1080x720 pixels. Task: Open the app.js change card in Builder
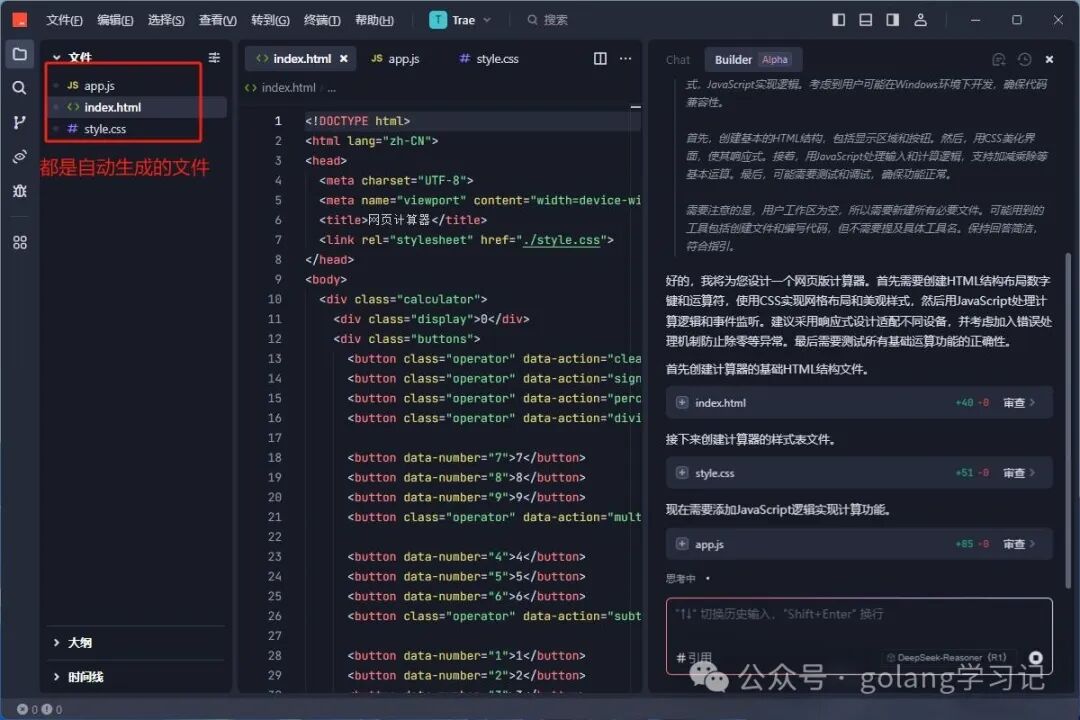coord(858,544)
